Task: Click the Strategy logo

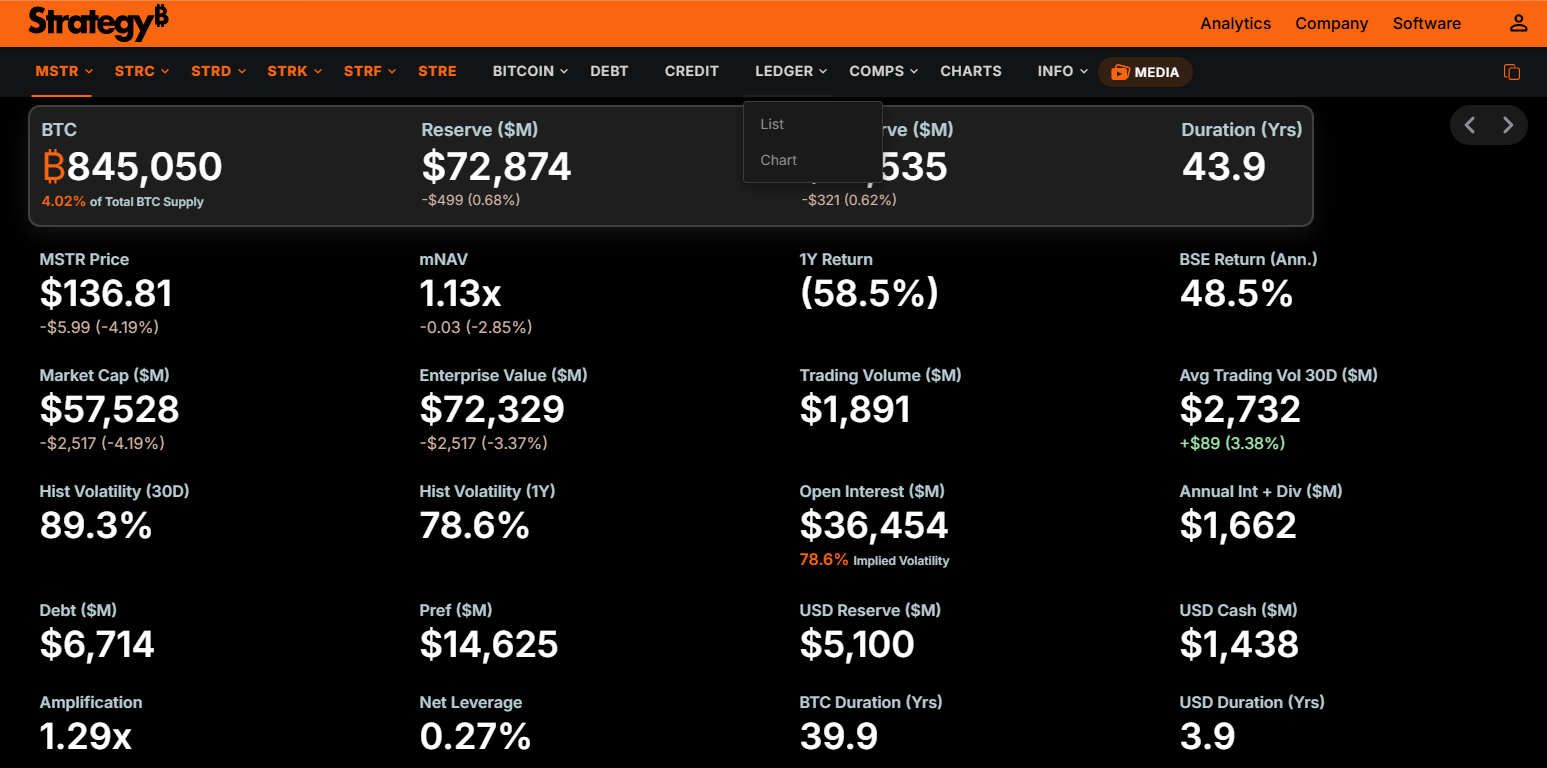Action: [x=98, y=22]
